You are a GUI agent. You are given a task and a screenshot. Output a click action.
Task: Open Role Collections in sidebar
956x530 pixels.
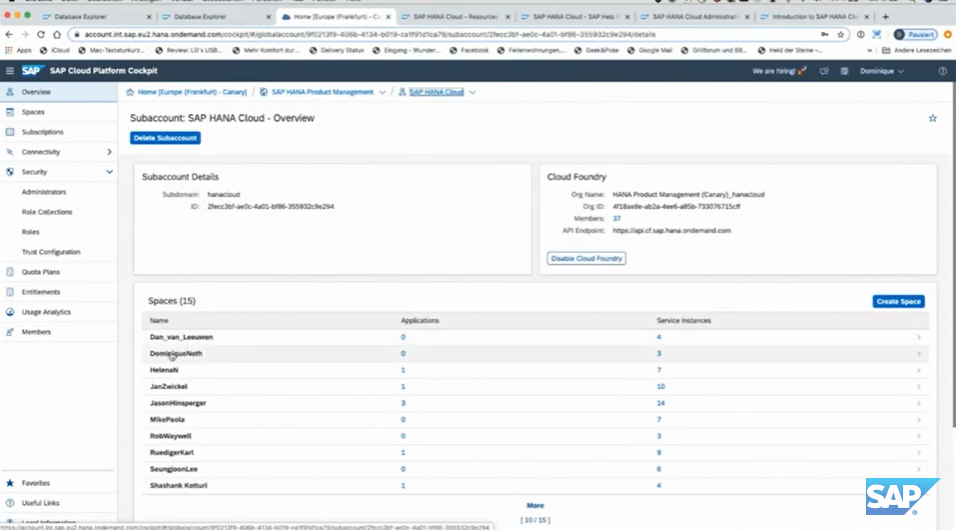pyautogui.click(x=47, y=212)
